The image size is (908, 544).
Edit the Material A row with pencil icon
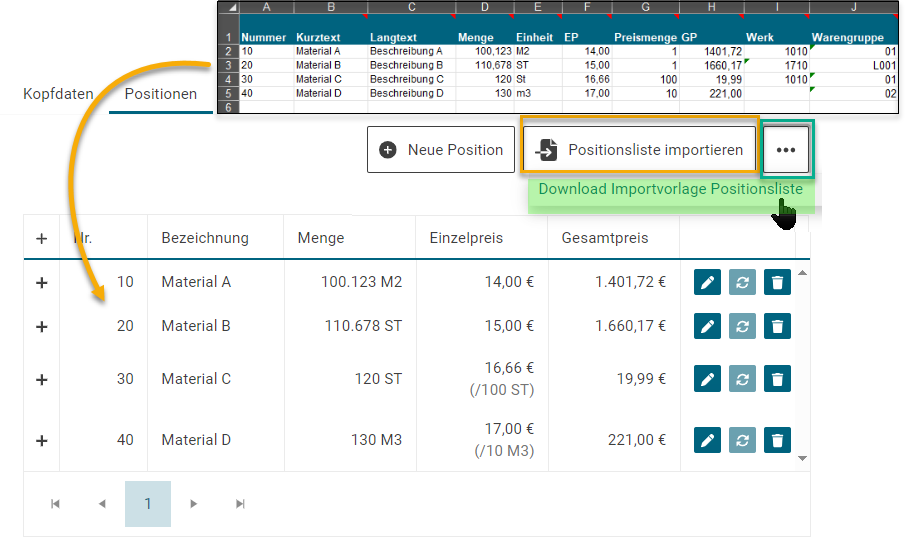[x=707, y=283]
